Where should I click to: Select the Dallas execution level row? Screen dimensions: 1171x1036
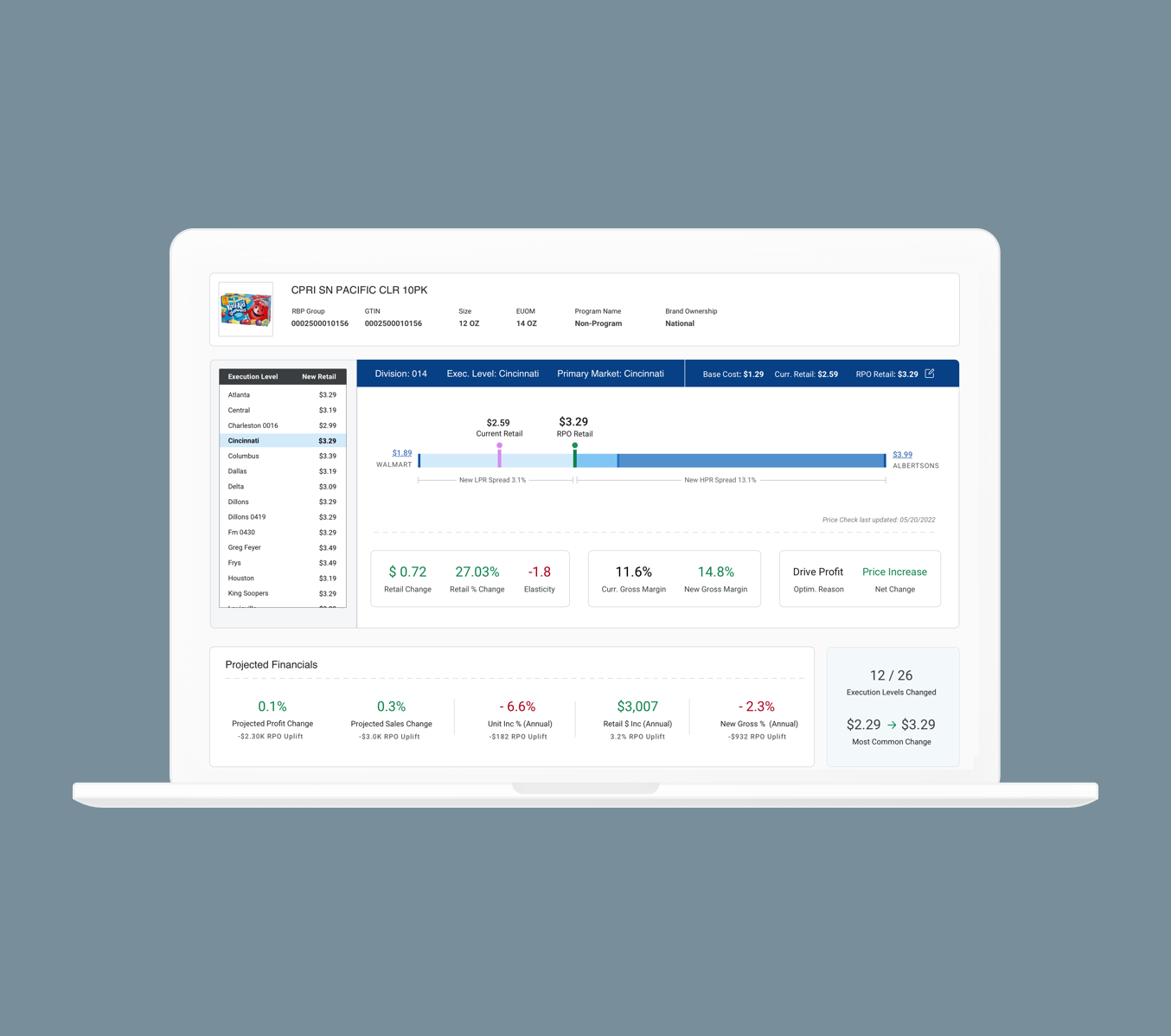(283, 471)
